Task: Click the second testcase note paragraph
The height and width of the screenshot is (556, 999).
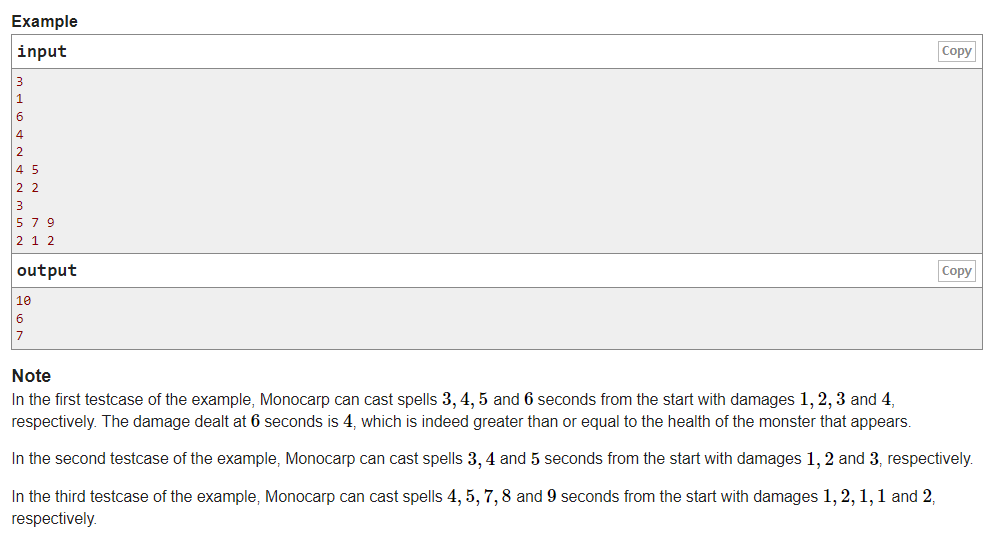Action: click(x=490, y=459)
